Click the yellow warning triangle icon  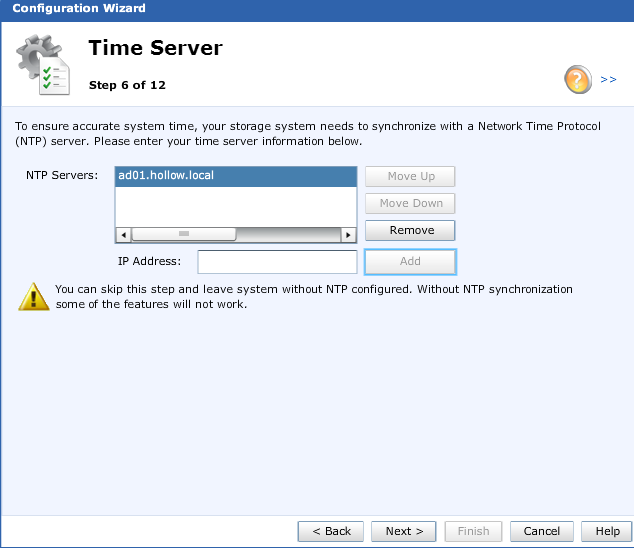tap(33, 296)
